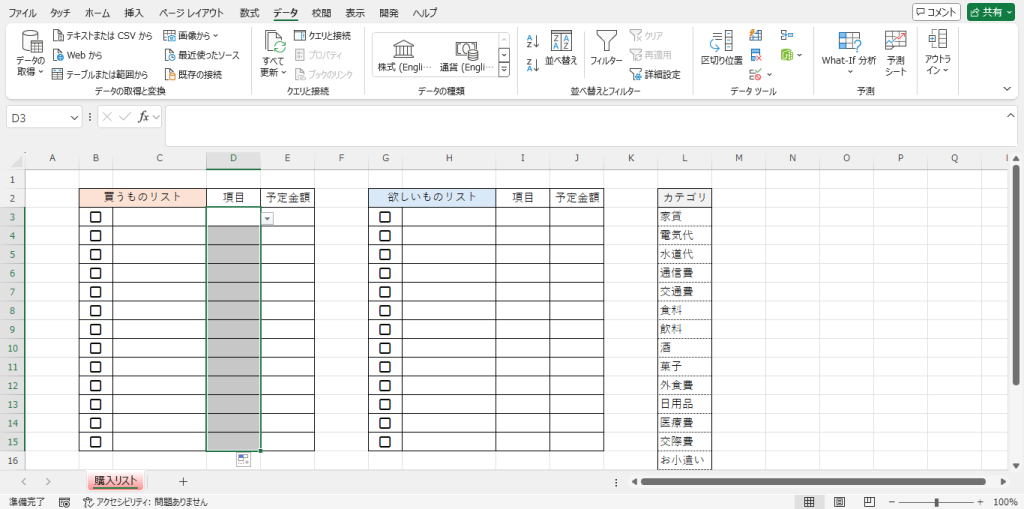The image size is (1024, 509).
Task: Open 区切り位置 (Text to Columns) tool
Action: (721, 42)
